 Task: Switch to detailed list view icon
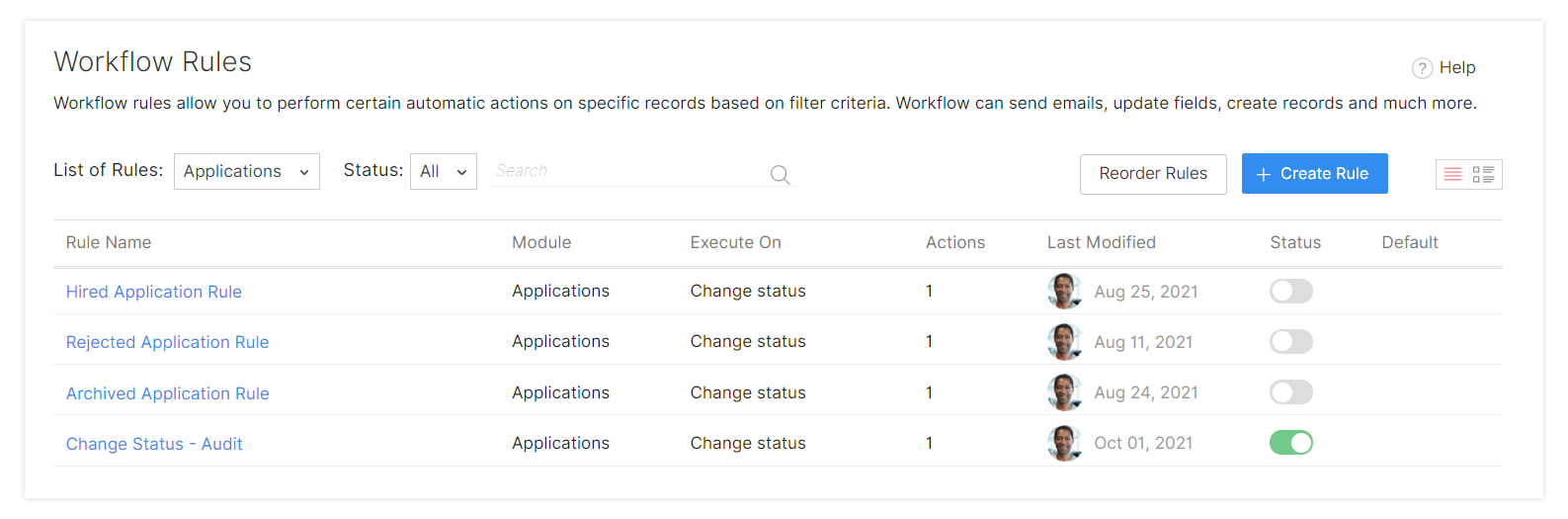tap(1483, 174)
